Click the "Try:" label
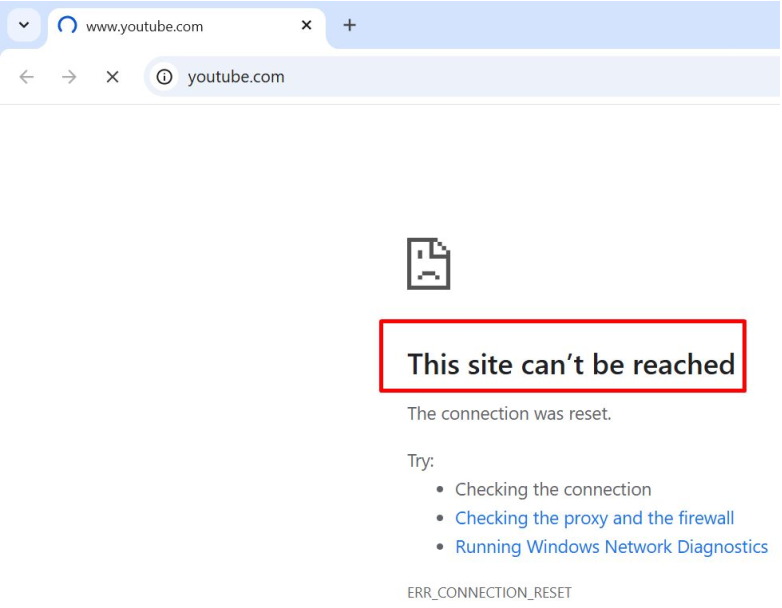 pos(420,460)
